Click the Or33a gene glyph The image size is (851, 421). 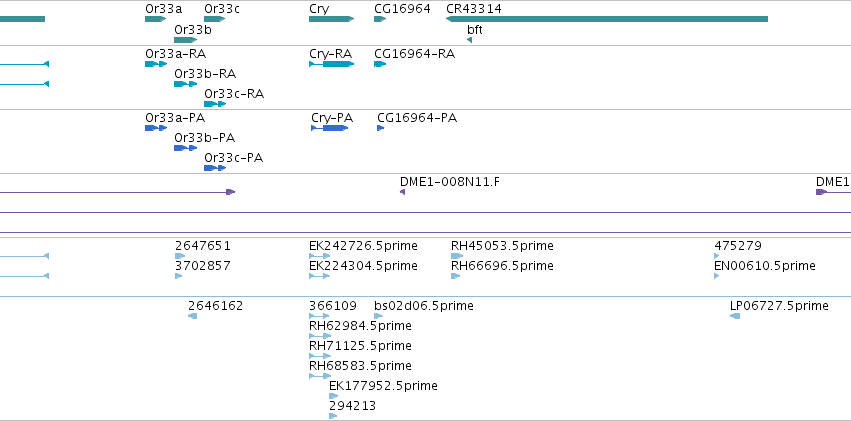point(155,19)
